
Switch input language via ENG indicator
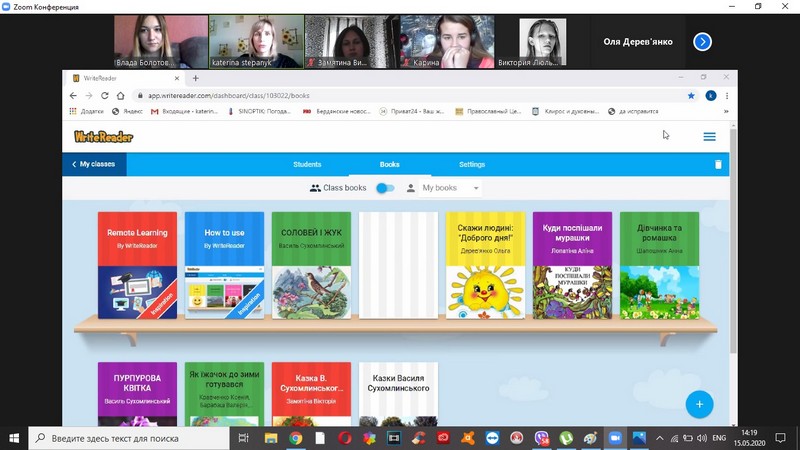click(719, 438)
